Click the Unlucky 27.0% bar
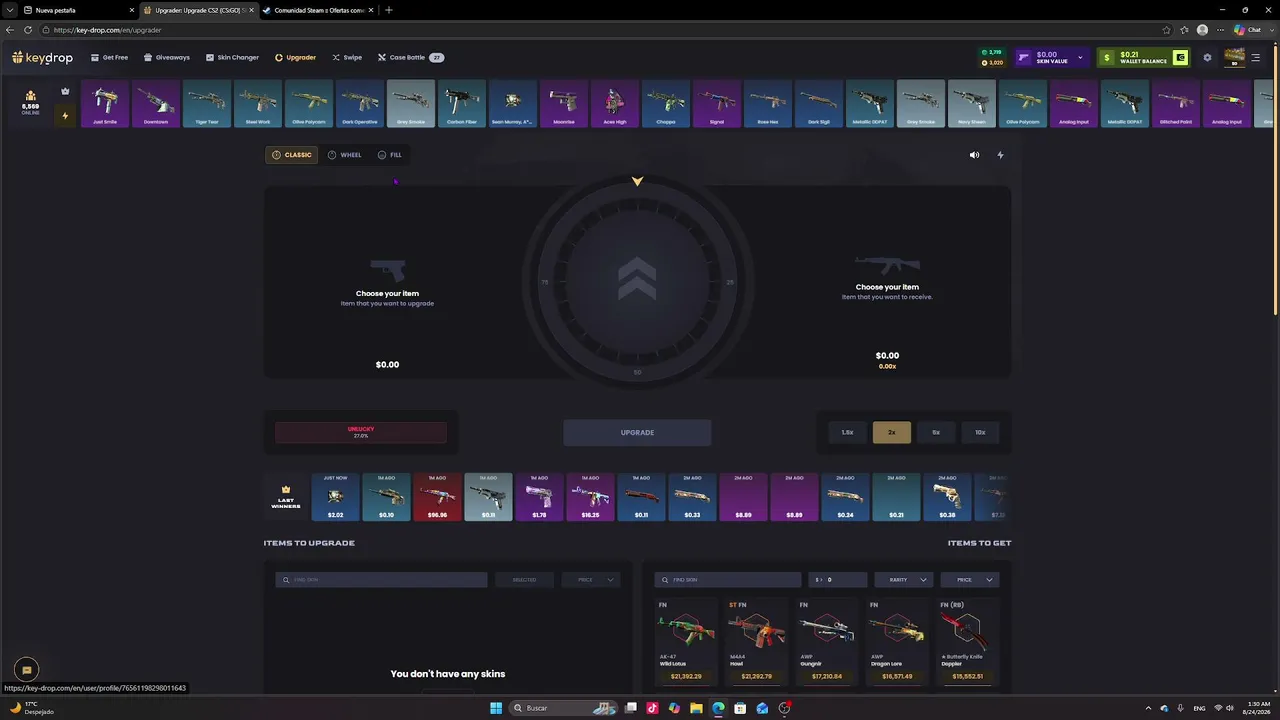1280x720 pixels. [361, 433]
